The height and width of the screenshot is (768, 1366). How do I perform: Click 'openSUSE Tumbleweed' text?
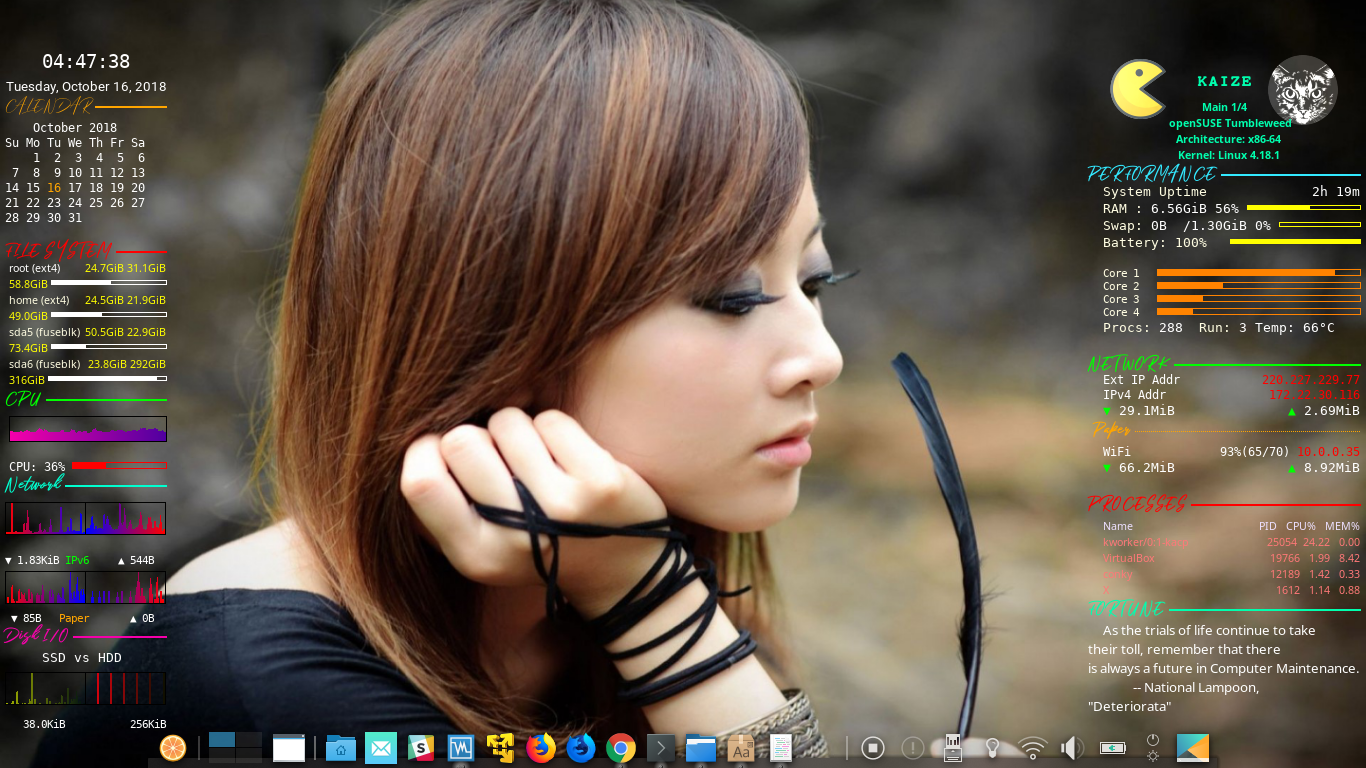[1230, 123]
